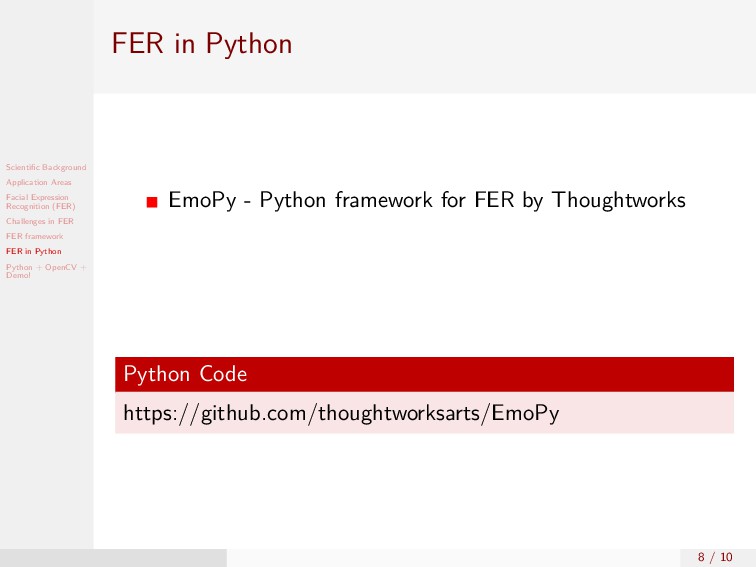Screen dimensions: 756x567
Task: Select the word EmoPy in the bullet line
Action: click(202, 200)
